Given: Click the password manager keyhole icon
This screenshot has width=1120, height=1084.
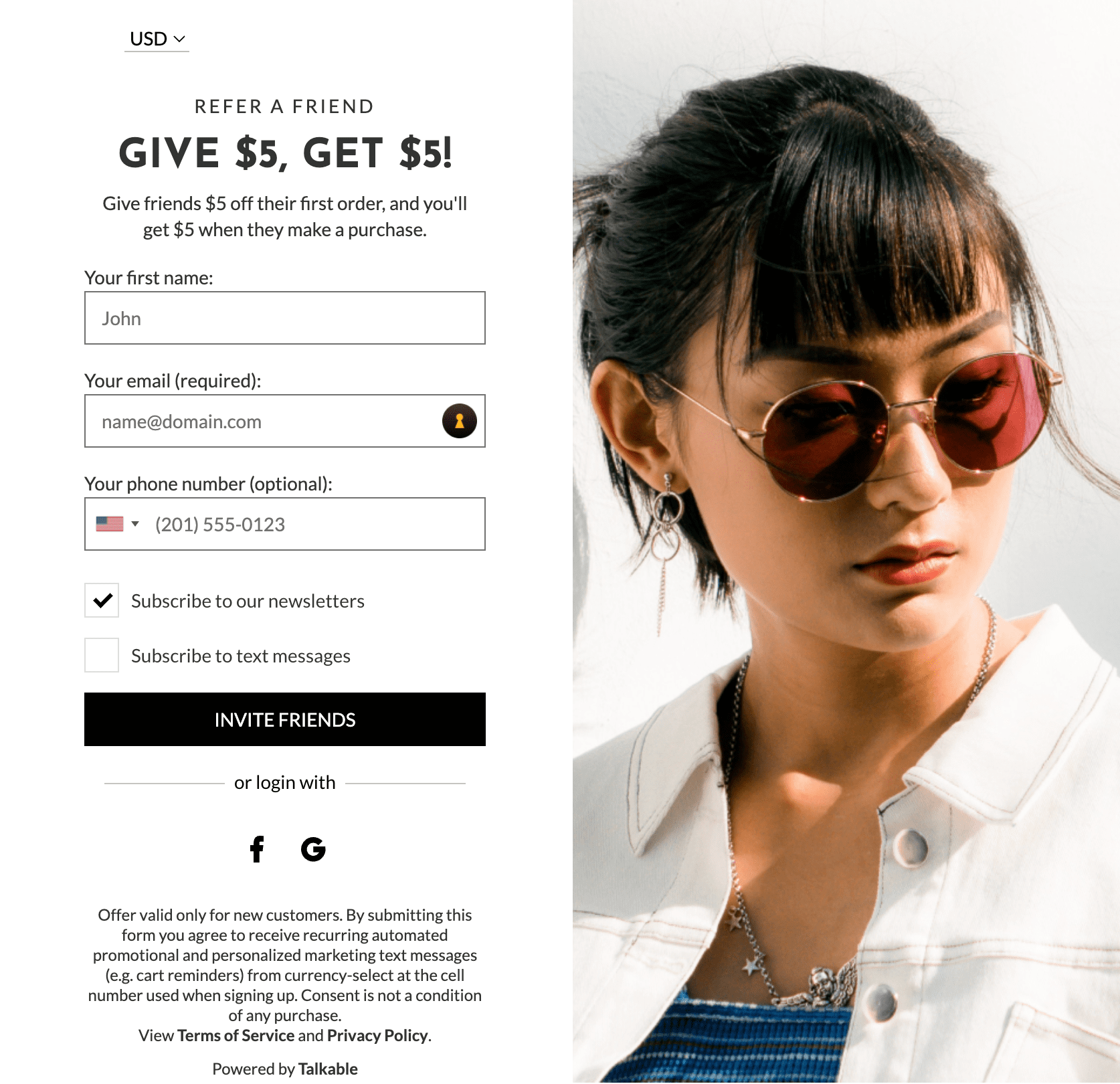Looking at the screenshot, I should pos(460,421).
